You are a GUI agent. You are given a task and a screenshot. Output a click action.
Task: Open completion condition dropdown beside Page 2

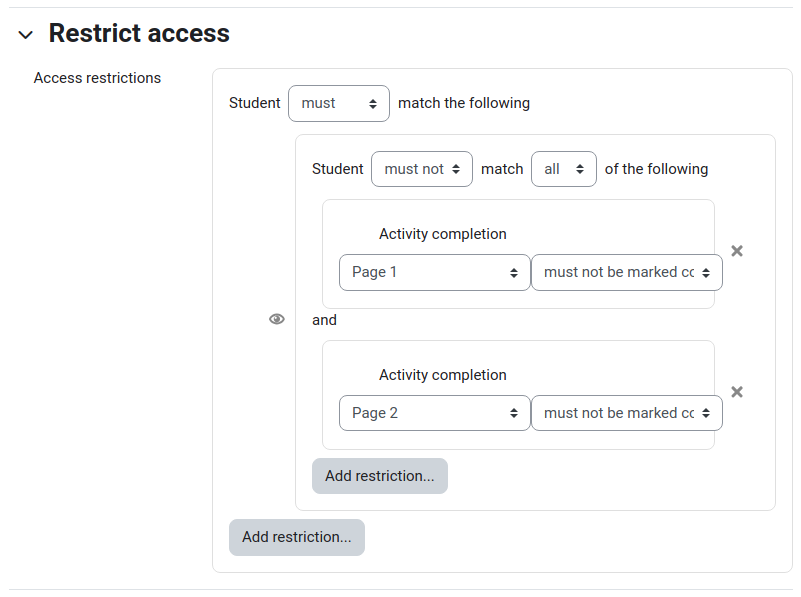(627, 413)
